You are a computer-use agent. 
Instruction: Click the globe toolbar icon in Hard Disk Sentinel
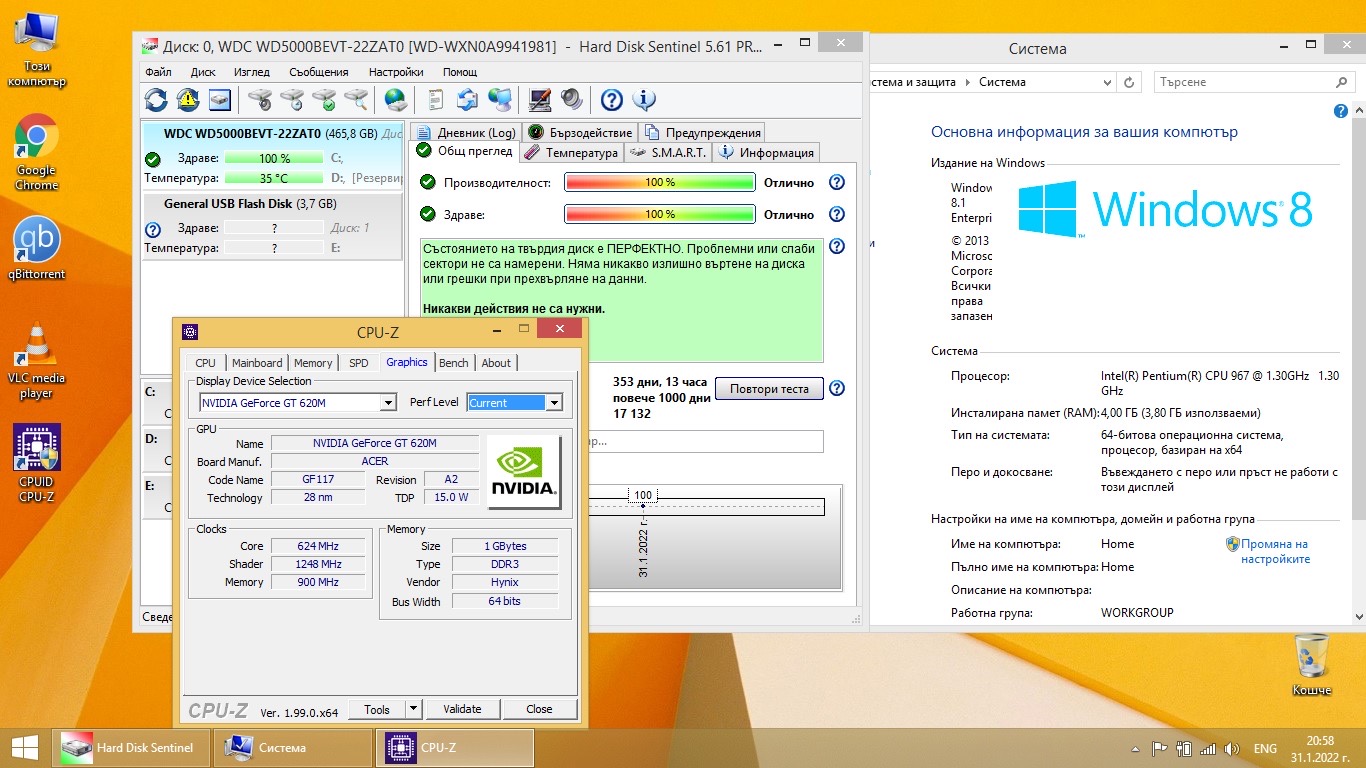tap(396, 99)
